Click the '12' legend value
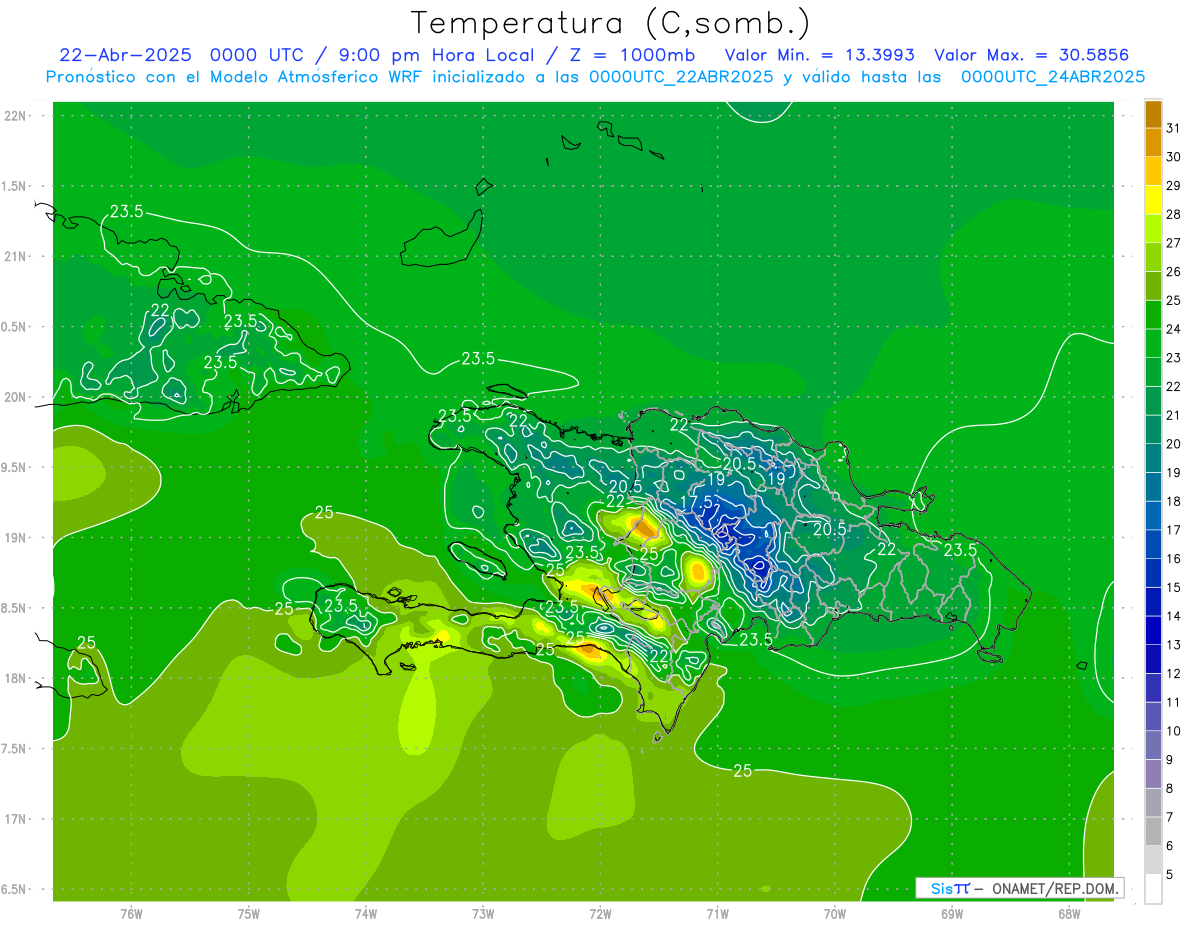This screenshot has height=927, width=1200. [1173, 673]
